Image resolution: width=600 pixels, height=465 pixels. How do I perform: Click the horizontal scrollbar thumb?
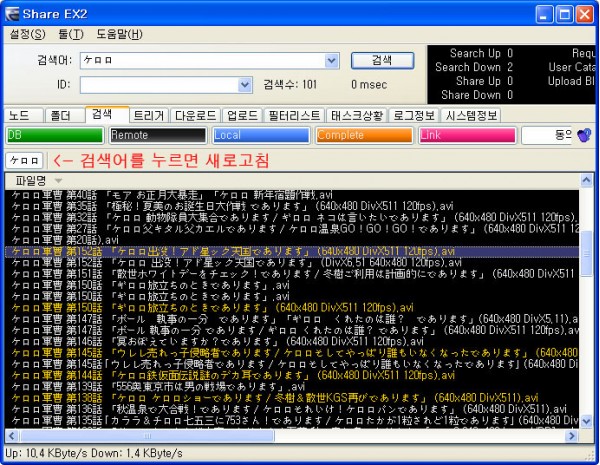point(147,436)
